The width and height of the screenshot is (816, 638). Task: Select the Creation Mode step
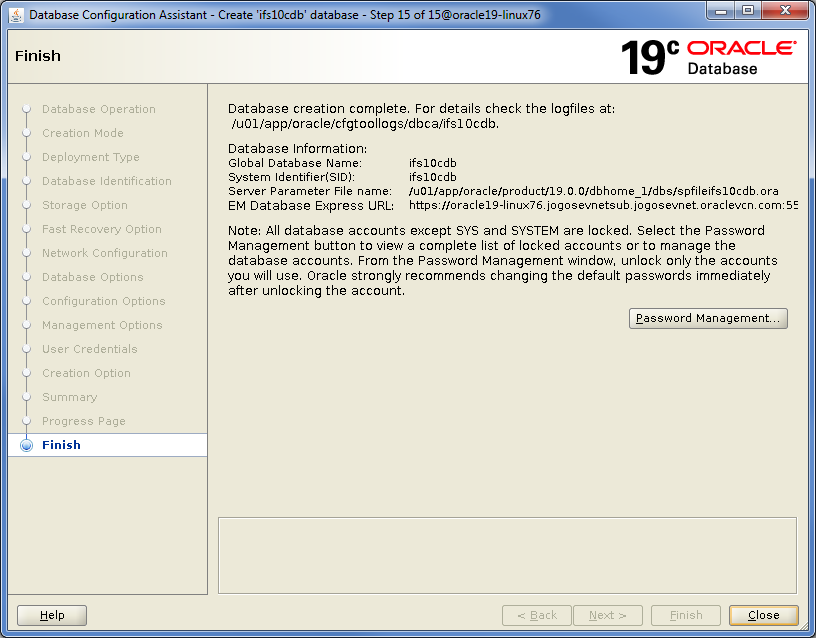pyautogui.click(x=82, y=133)
